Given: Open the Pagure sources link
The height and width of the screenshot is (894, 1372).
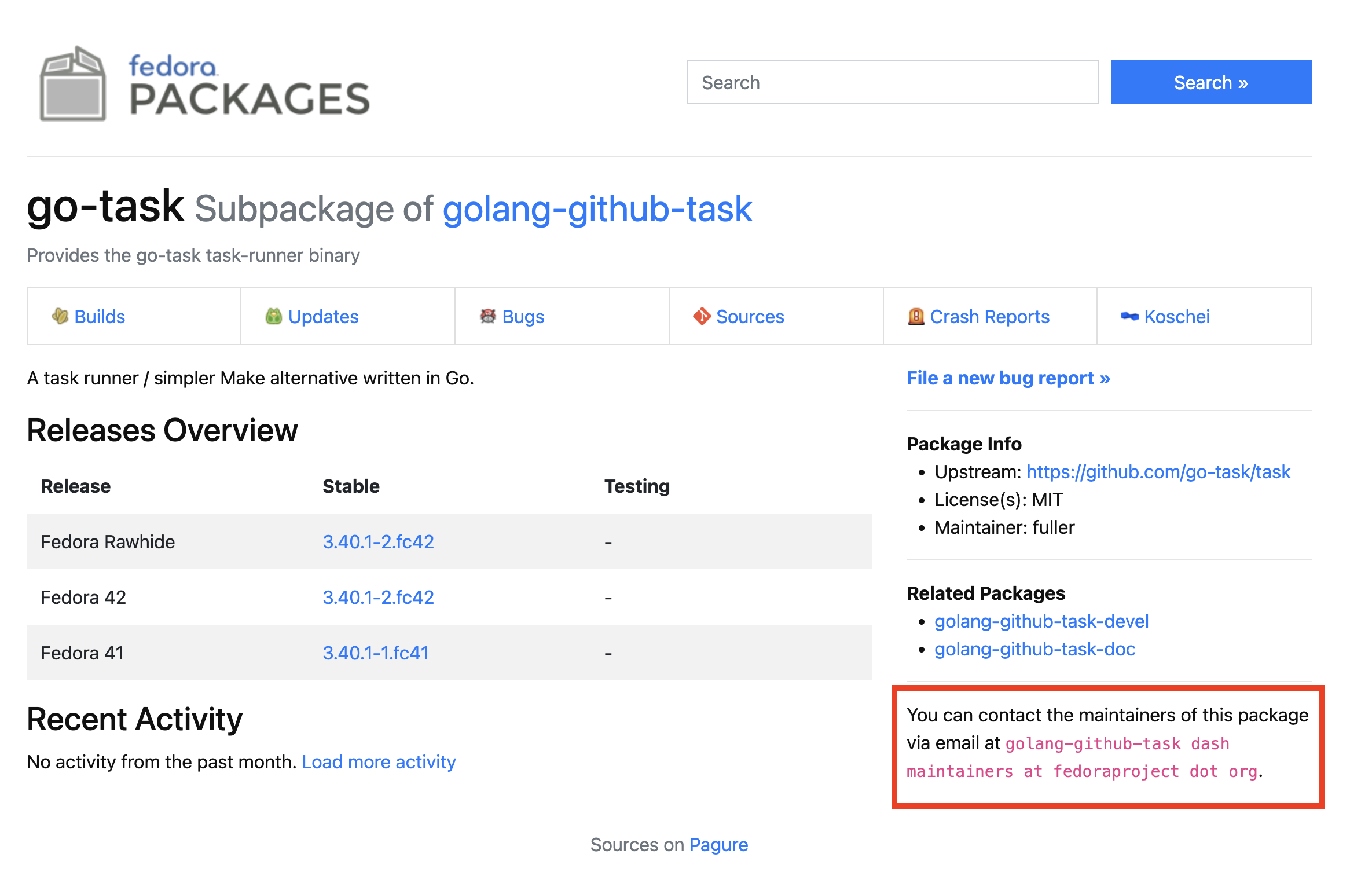Looking at the screenshot, I should click(x=718, y=845).
